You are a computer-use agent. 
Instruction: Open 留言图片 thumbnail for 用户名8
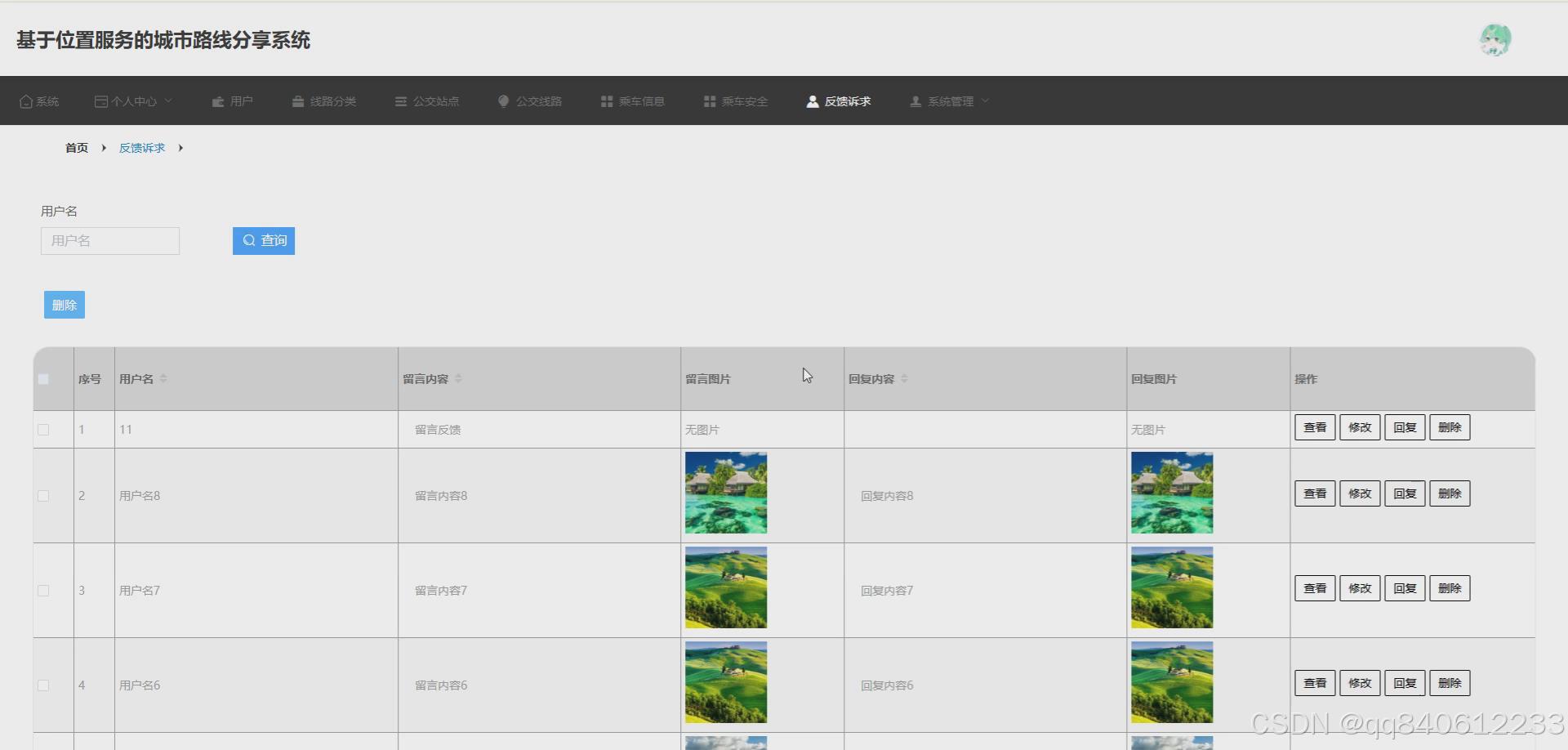[726, 493]
